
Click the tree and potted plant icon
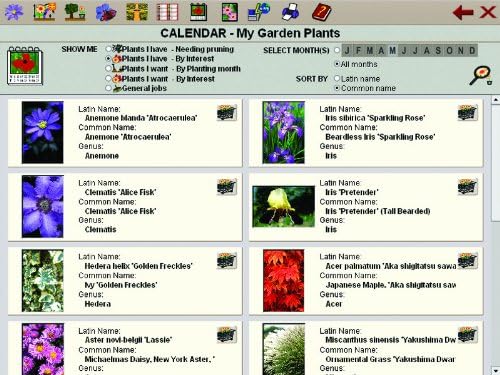click(75, 12)
